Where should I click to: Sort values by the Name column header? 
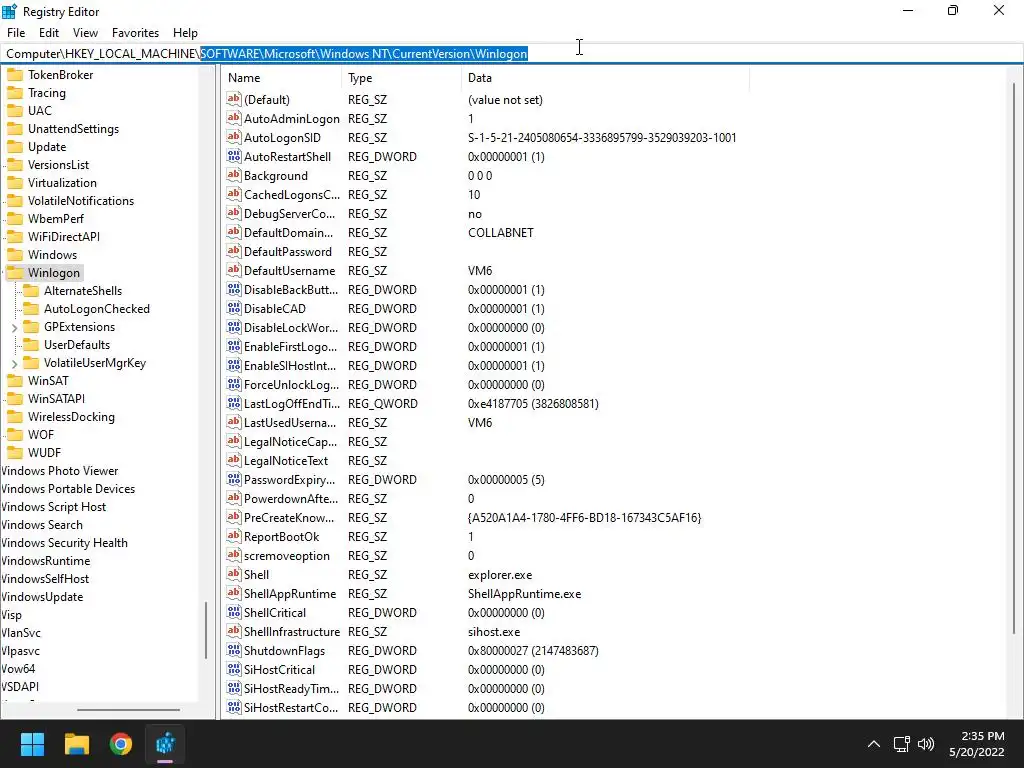click(281, 78)
